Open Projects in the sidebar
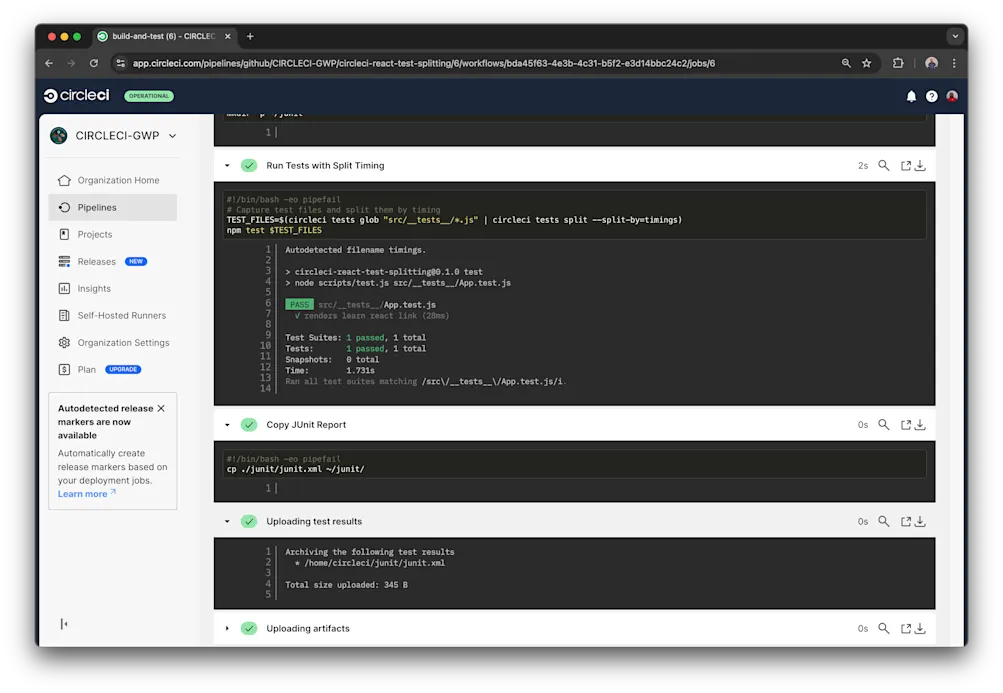 click(113, 234)
